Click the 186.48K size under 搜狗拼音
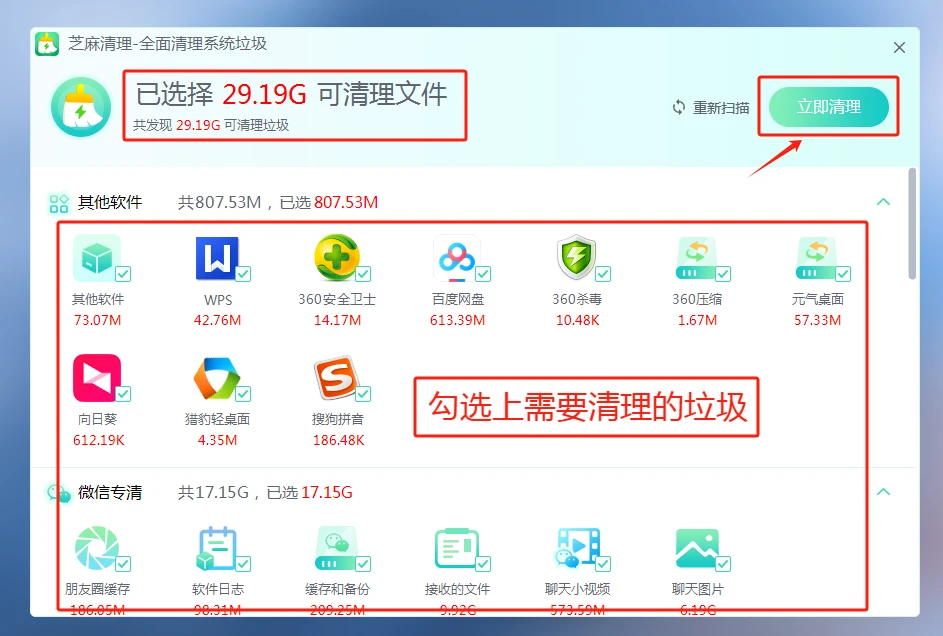This screenshot has width=943, height=636. point(339,440)
